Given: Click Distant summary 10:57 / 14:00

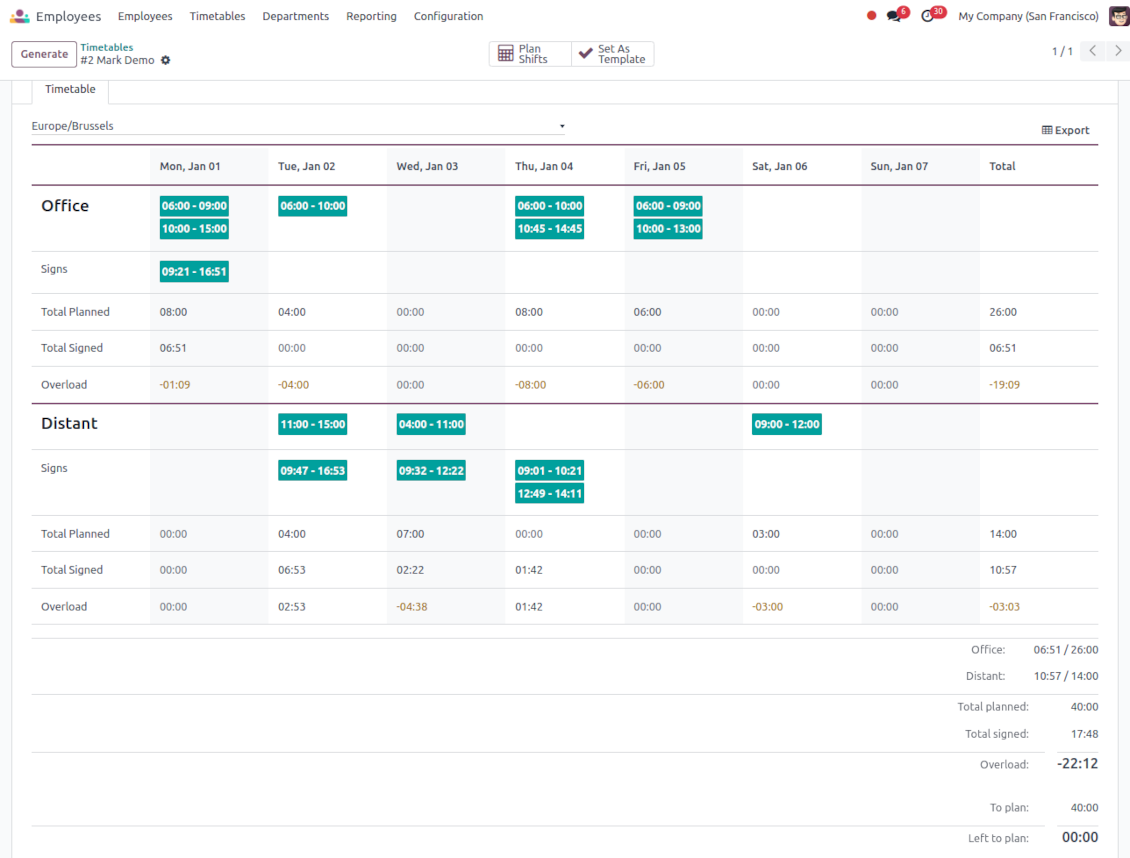Looking at the screenshot, I should click(1066, 676).
